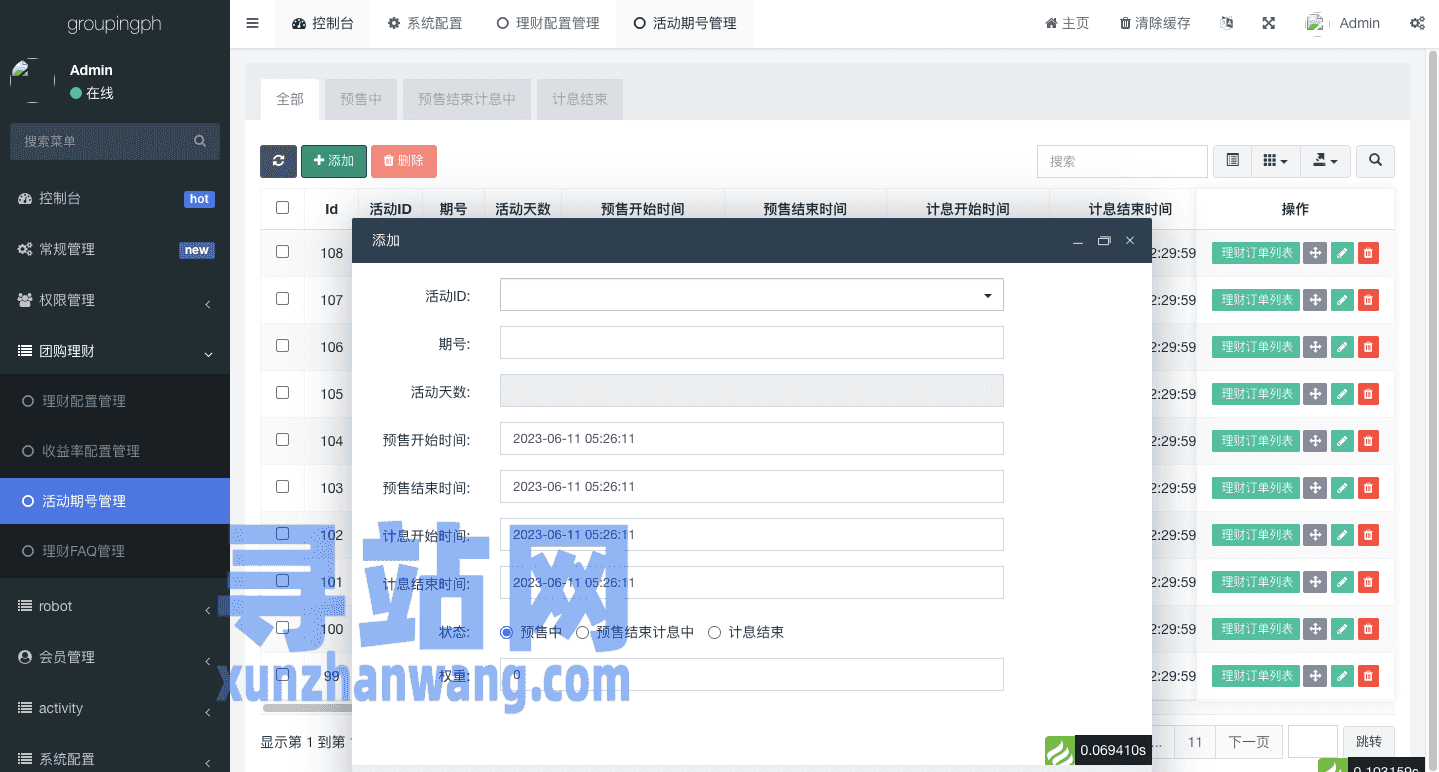This screenshot has height=772, width=1439.
Task: Expand the 权限管理 sidebar menu
Action: point(115,300)
